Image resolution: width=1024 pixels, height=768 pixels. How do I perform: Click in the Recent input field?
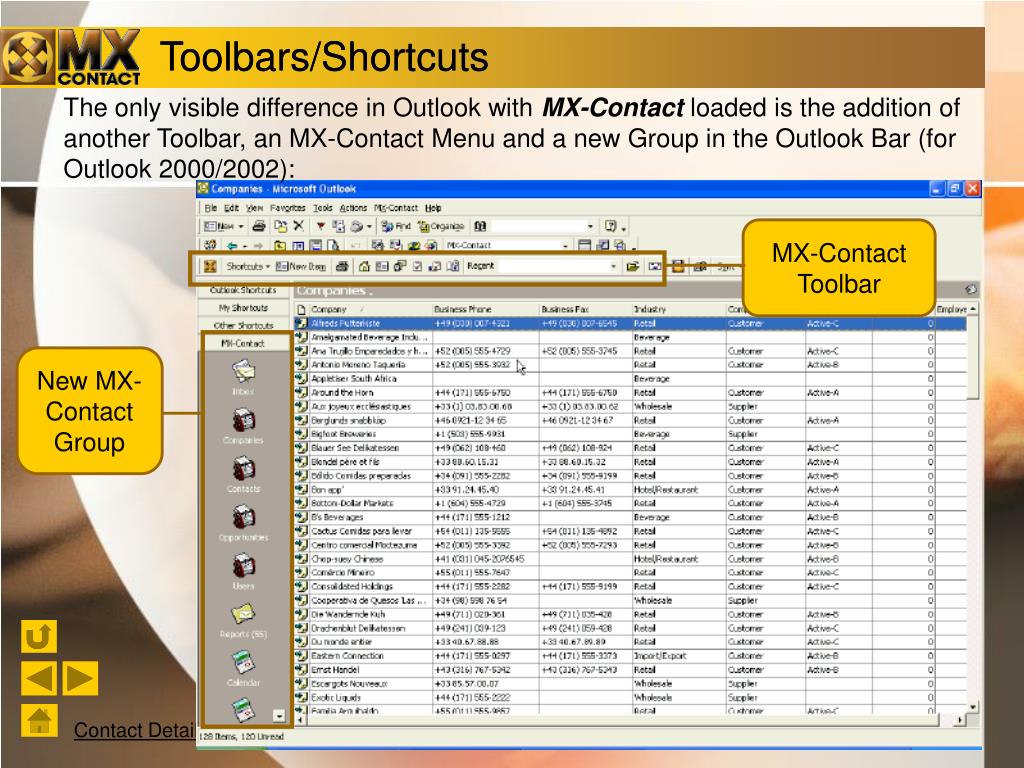(x=553, y=266)
